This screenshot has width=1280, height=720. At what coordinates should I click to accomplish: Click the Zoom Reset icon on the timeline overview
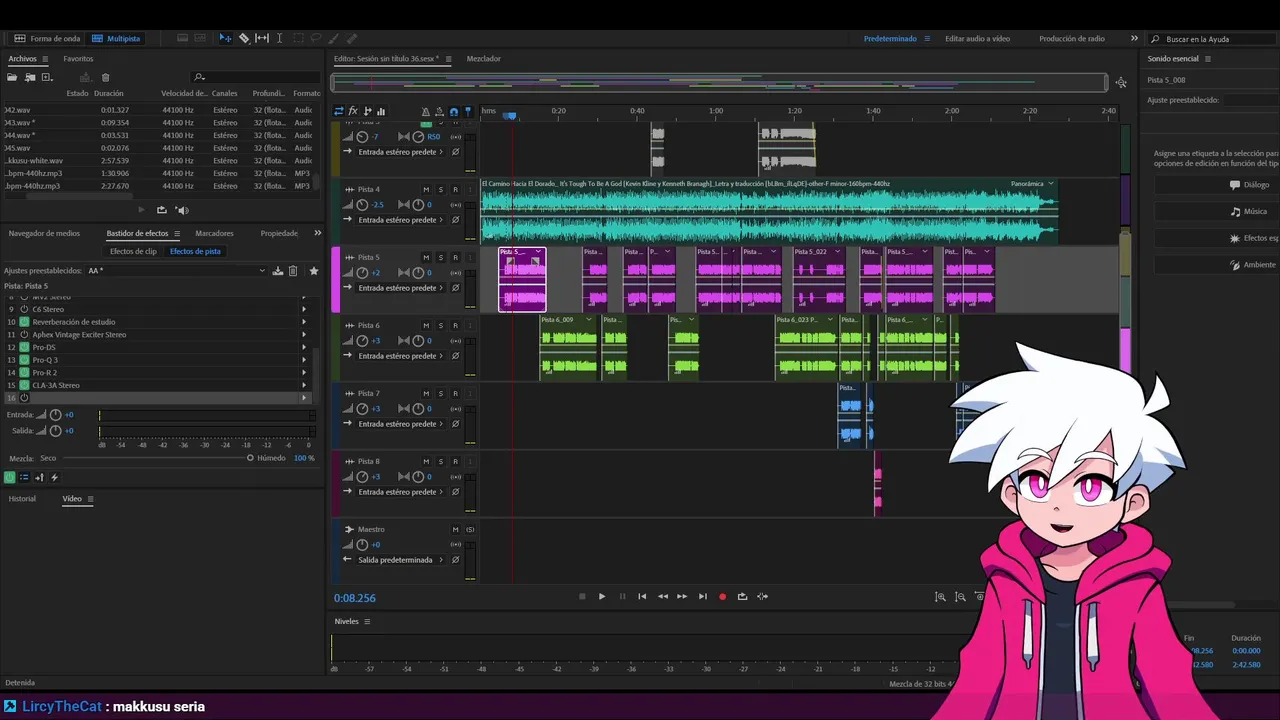1121,82
